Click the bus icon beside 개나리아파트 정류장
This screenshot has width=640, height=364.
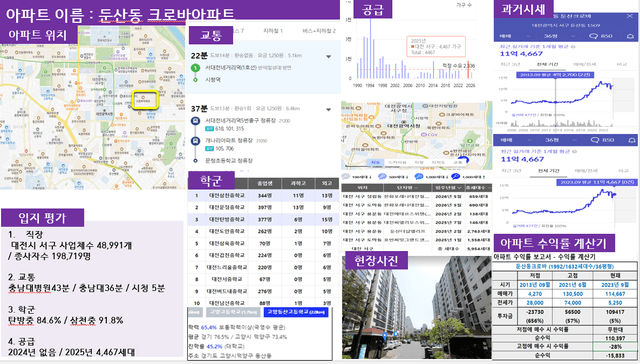tap(196, 141)
